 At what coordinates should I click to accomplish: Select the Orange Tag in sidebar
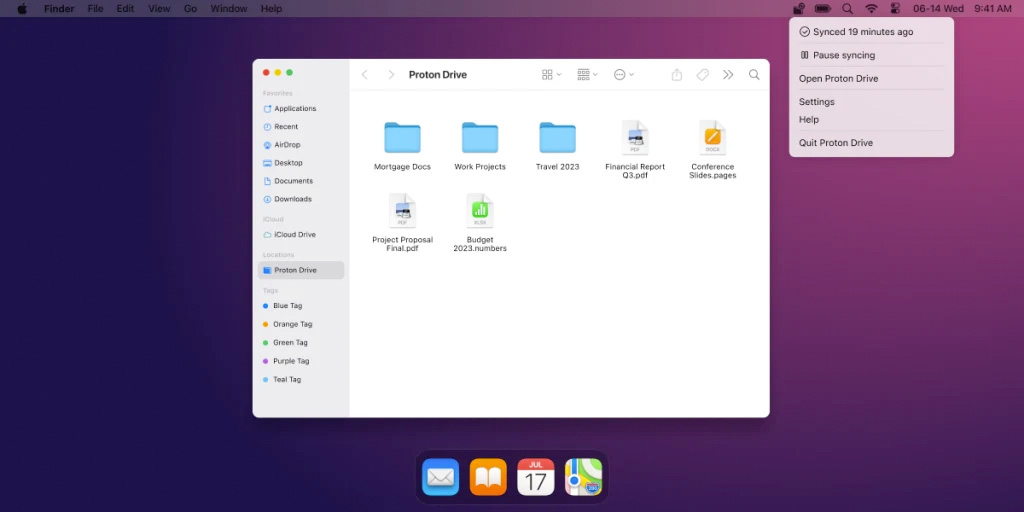292,324
